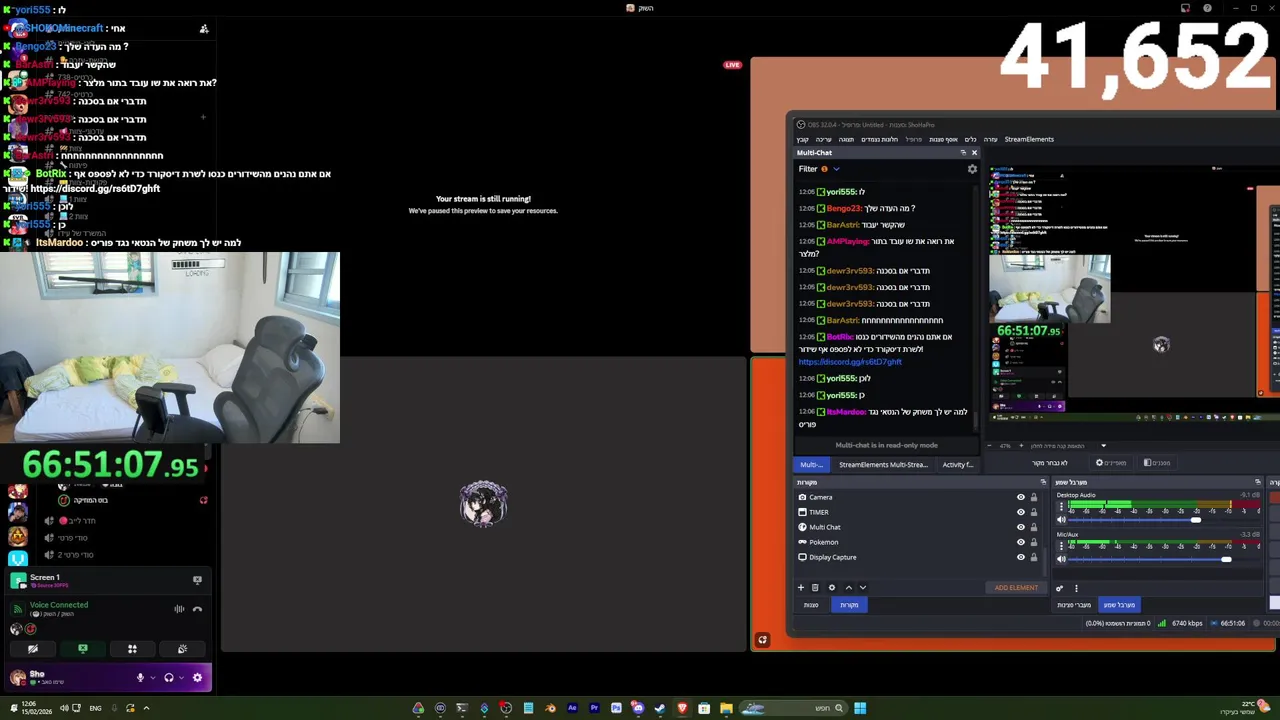Stop streaming Screen 1 in Discord
Viewport: 1280px width, 720px height.
point(197,580)
